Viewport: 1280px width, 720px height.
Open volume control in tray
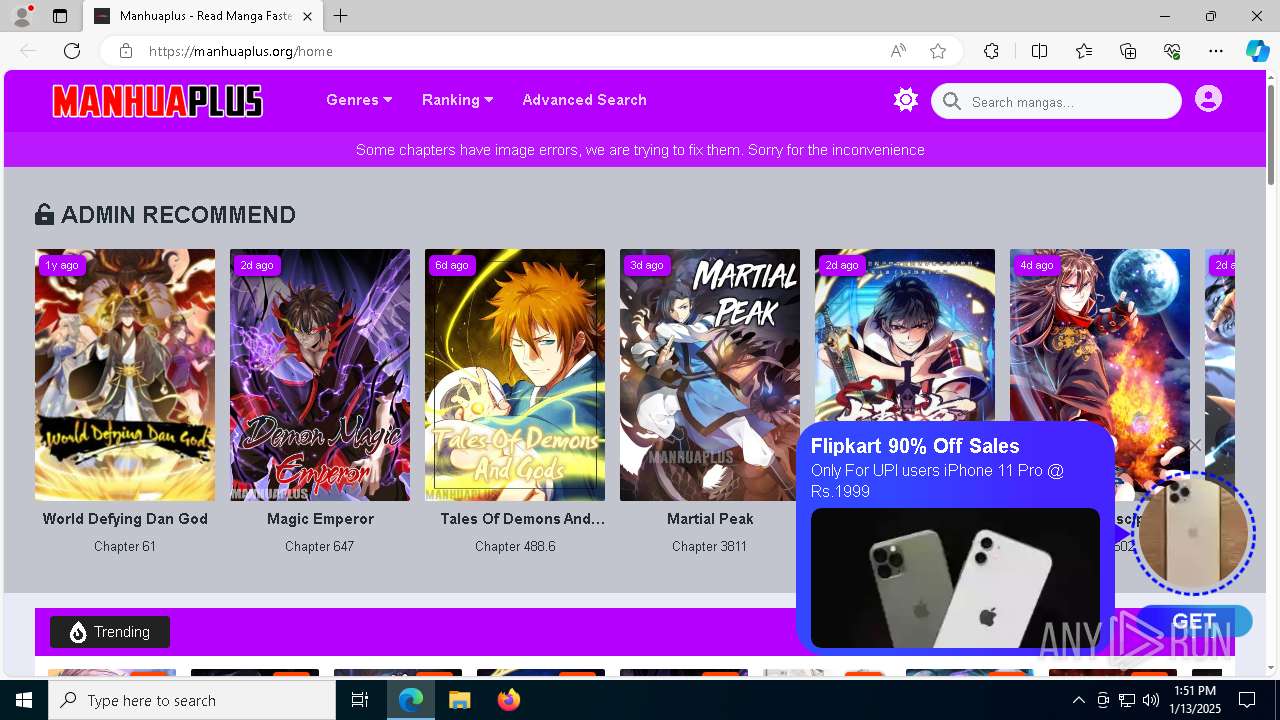pos(1151,700)
